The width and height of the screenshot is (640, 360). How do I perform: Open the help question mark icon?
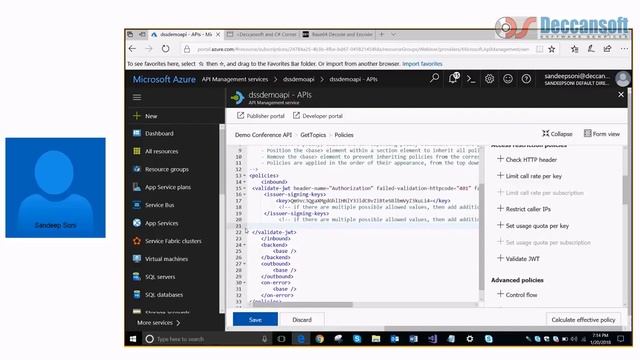526,79
